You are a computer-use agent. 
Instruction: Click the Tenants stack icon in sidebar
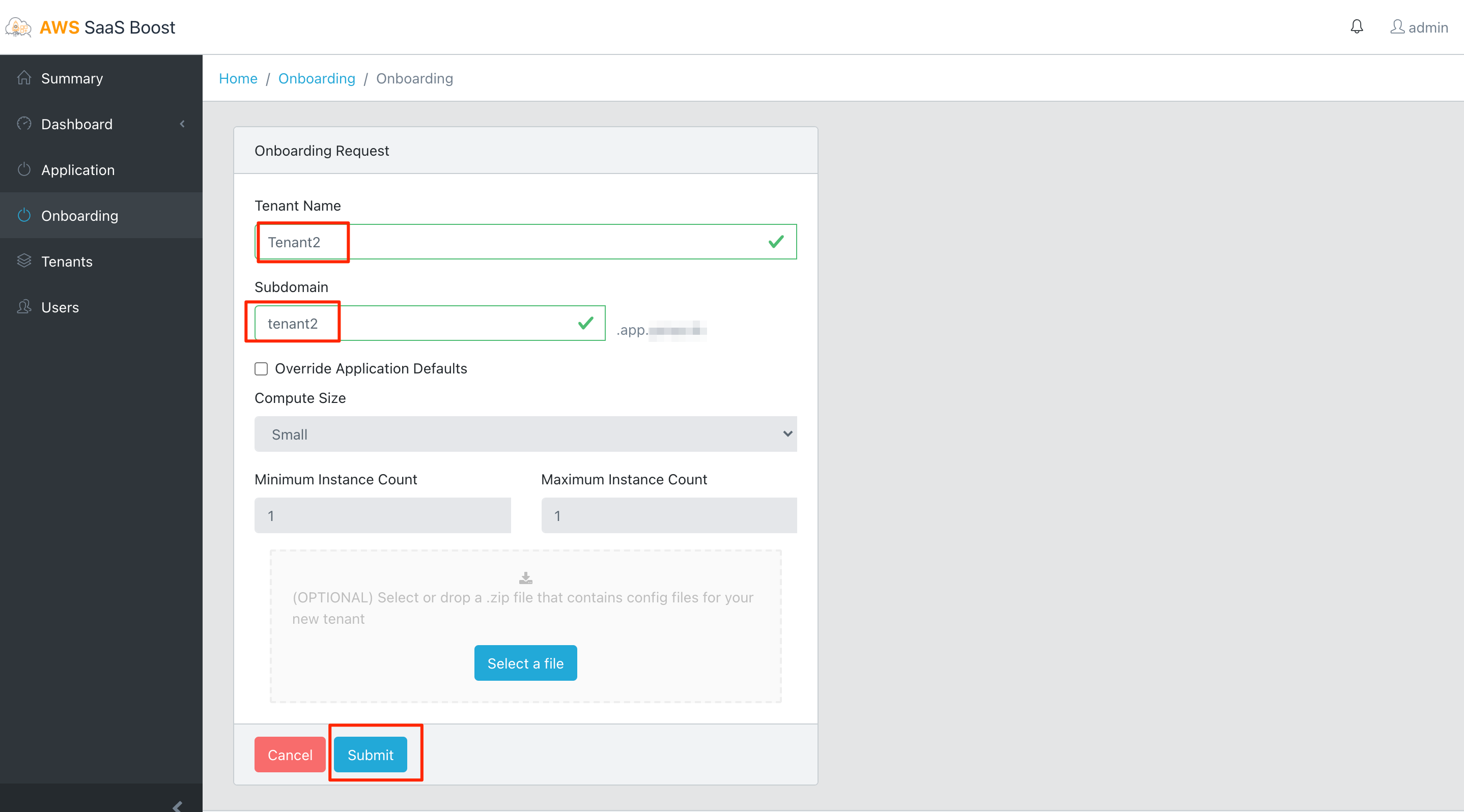[x=24, y=260]
